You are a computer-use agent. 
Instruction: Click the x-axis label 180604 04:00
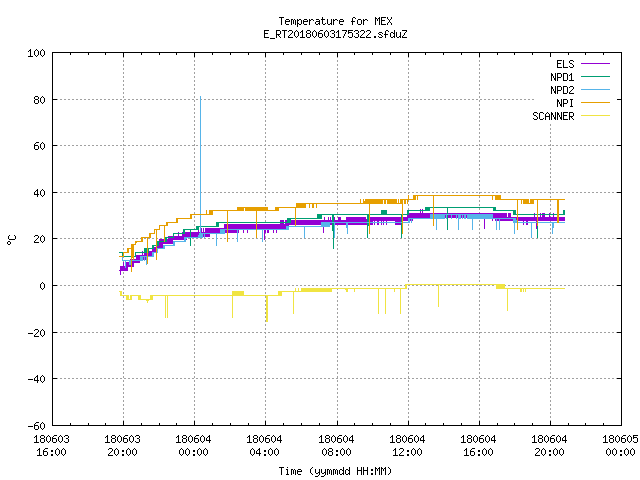[x=264, y=446]
